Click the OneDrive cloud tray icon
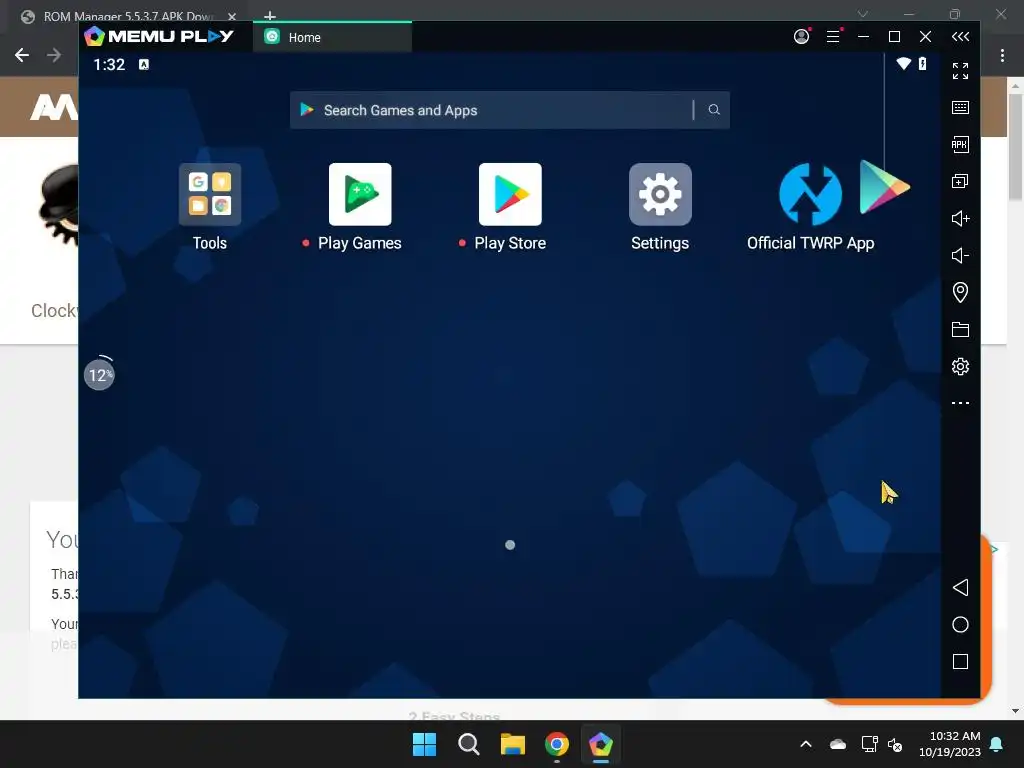This screenshot has width=1024, height=768. coord(837,744)
